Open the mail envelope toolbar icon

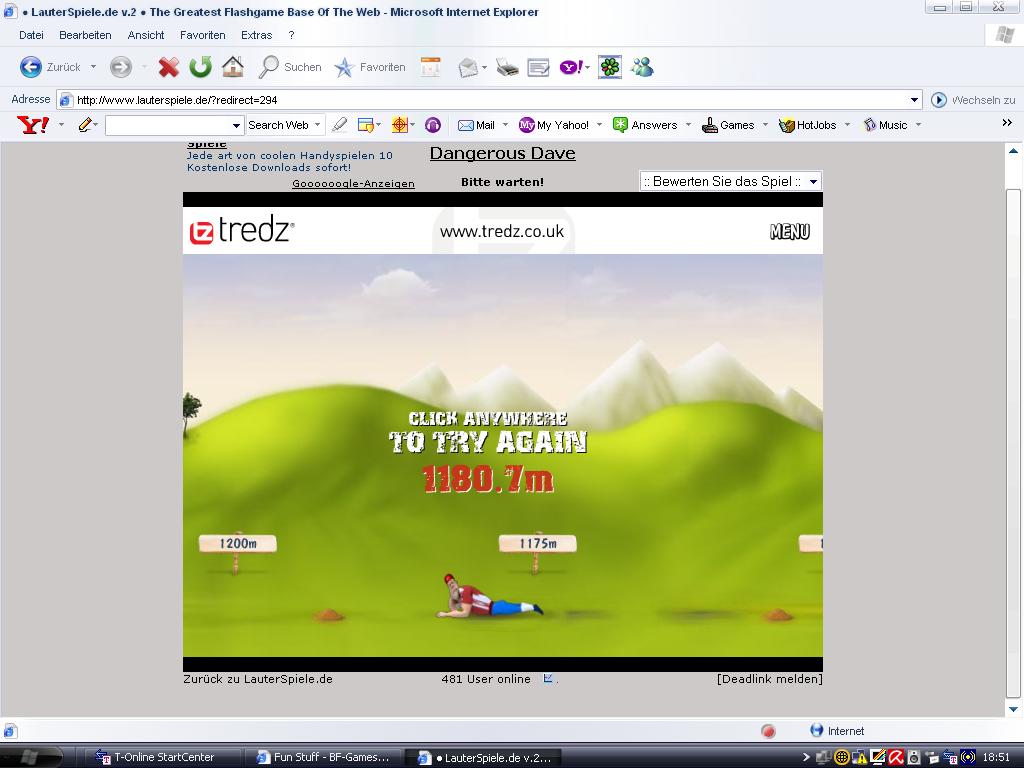pos(468,67)
